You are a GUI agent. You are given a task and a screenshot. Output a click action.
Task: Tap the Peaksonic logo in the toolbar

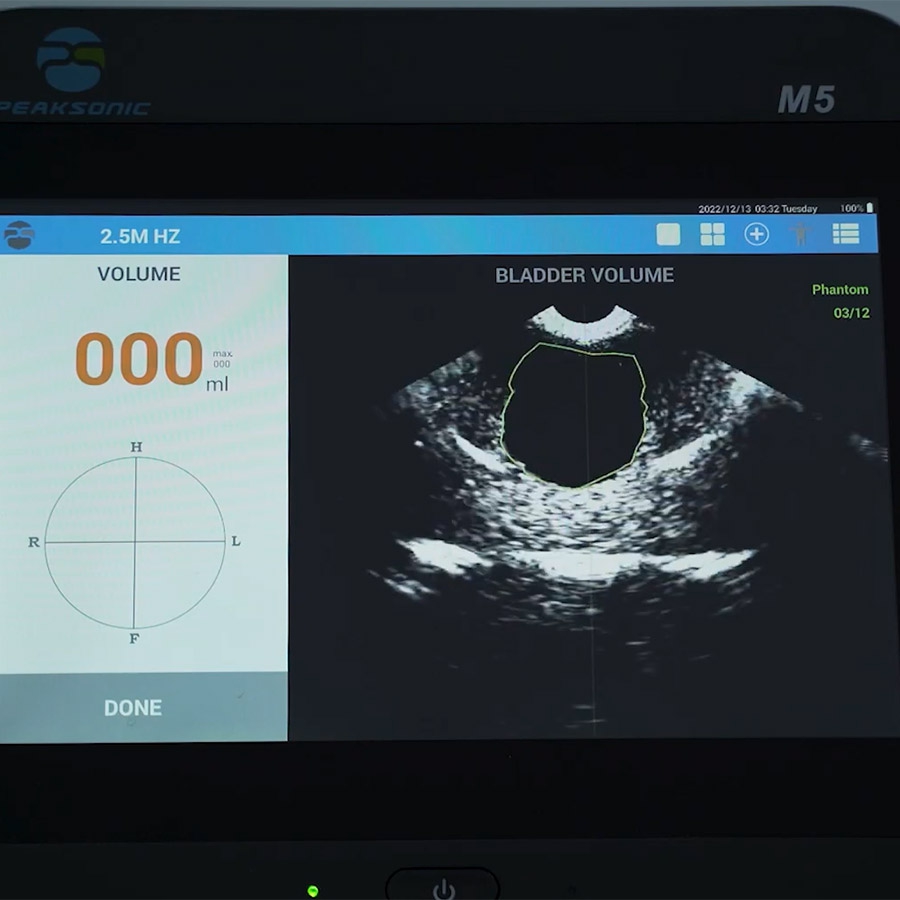click(x=19, y=235)
